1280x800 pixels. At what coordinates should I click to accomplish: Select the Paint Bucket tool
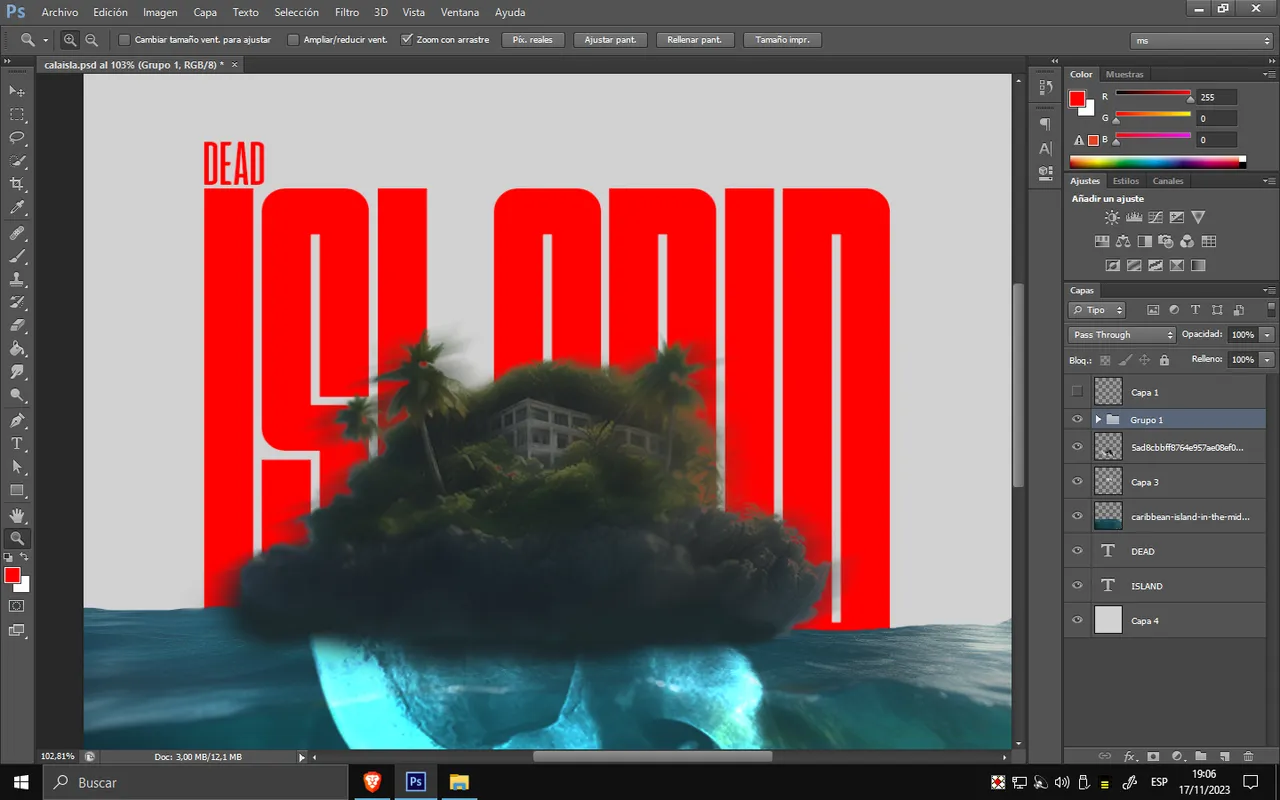(x=17, y=350)
